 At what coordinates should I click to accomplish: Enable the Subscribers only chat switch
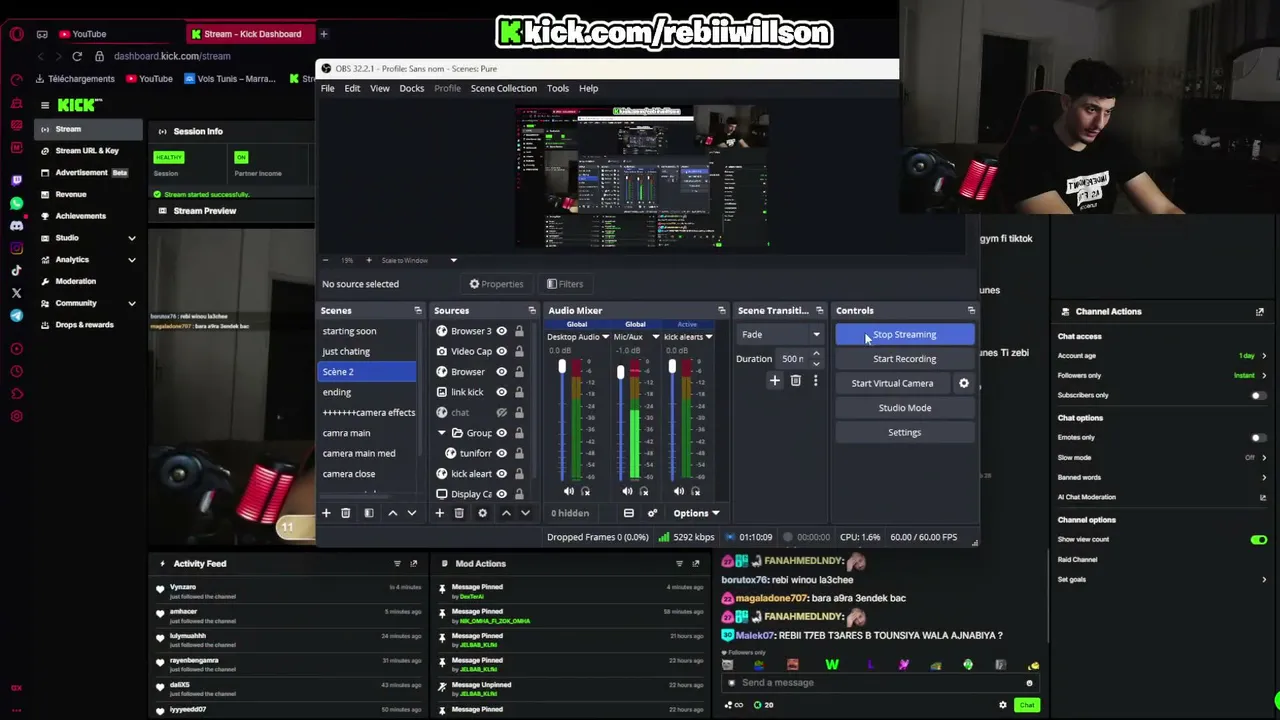1258,395
